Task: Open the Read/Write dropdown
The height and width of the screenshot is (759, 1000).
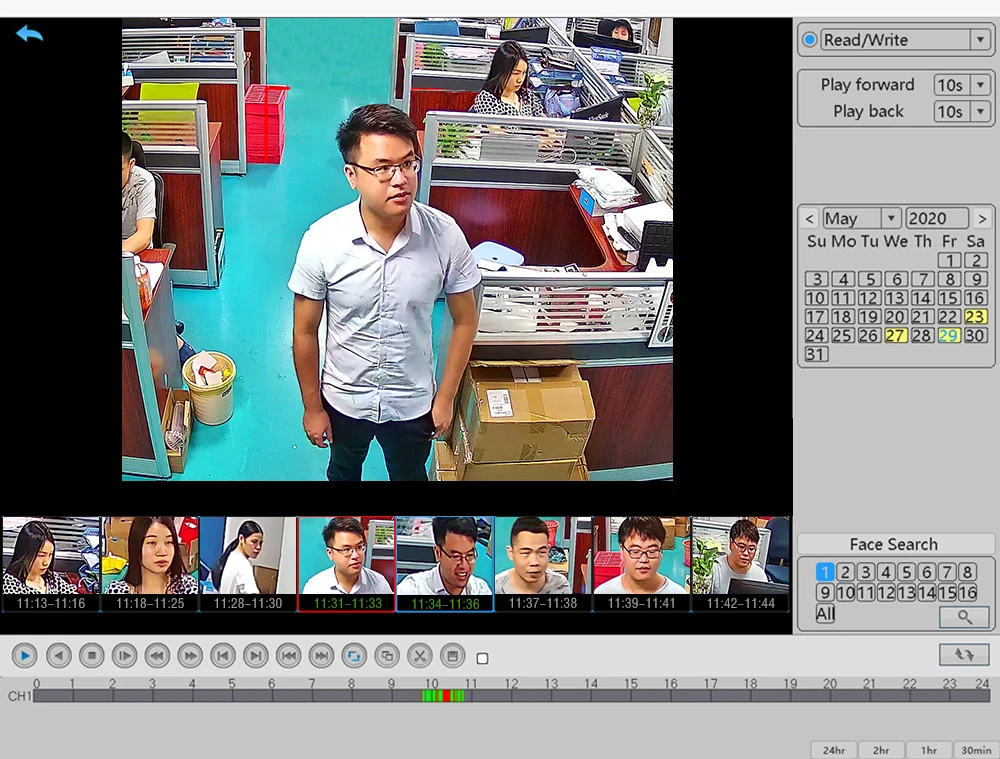Action: point(979,40)
